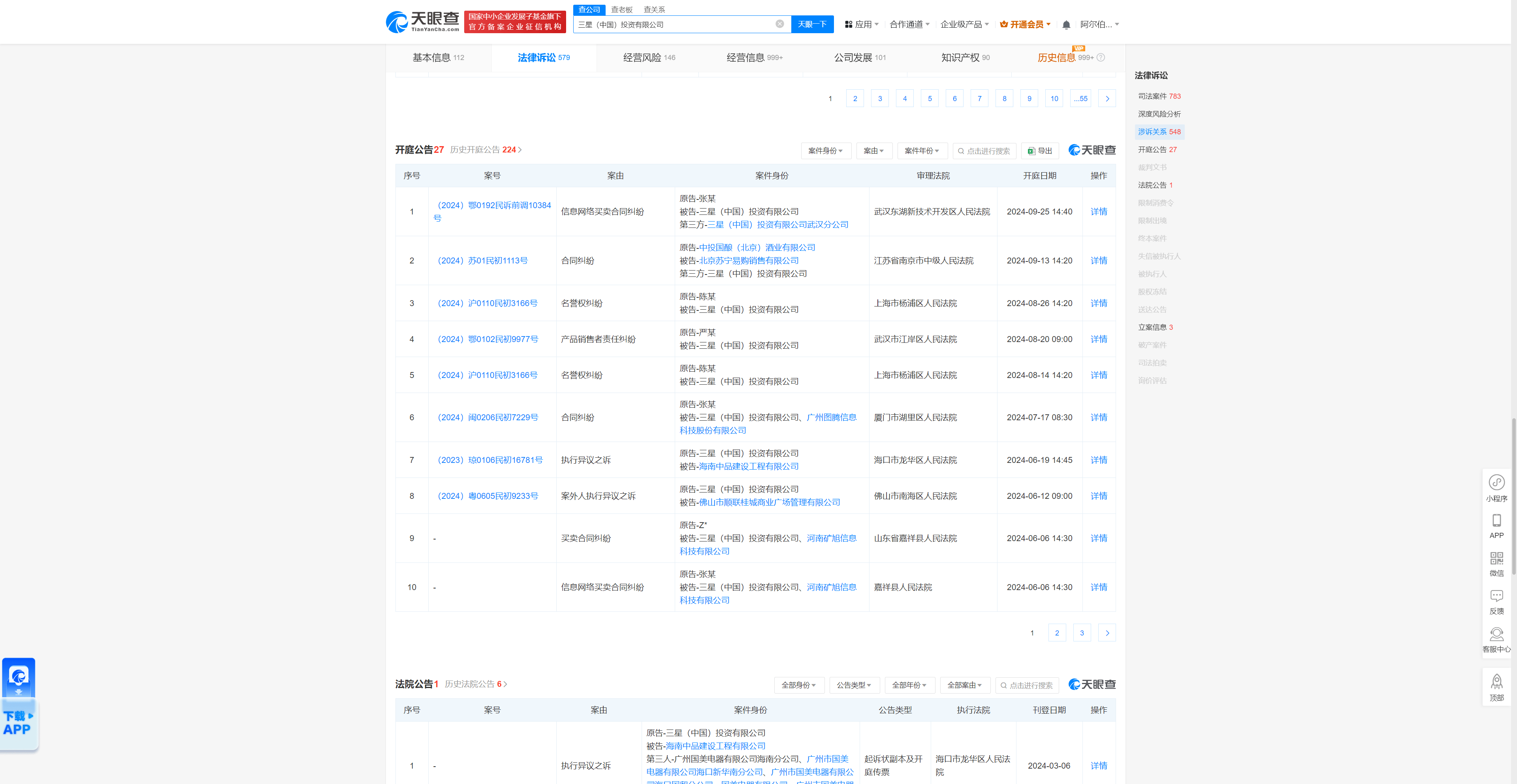Go to next page arrow in top pagination
This screenshot has height=784, width=1517.
1107,98
